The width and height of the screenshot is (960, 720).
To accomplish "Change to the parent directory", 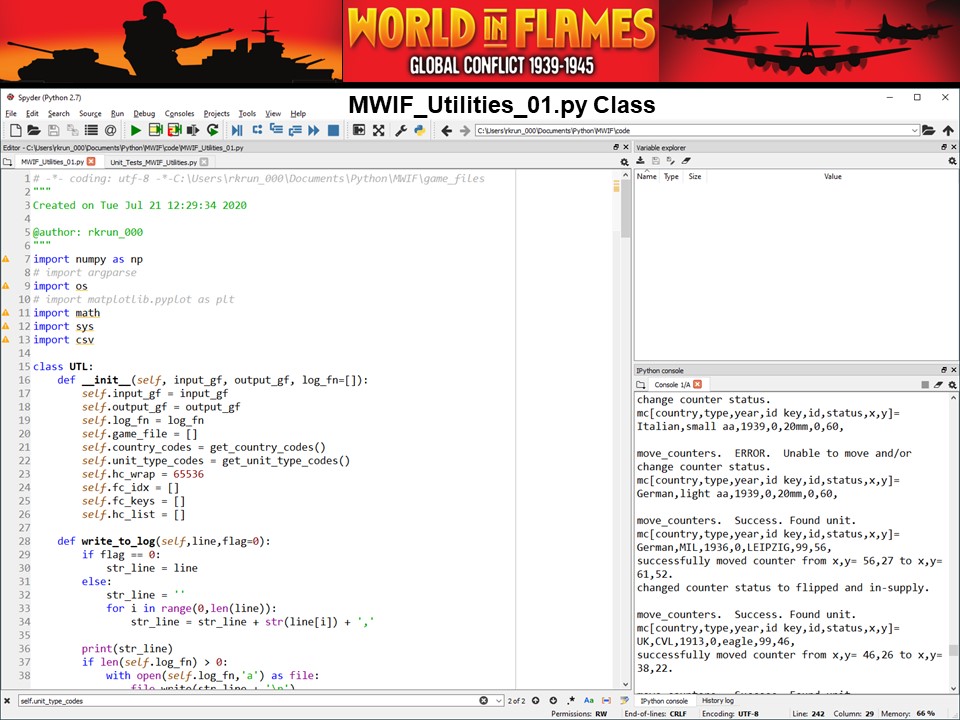I will (948, 130).
